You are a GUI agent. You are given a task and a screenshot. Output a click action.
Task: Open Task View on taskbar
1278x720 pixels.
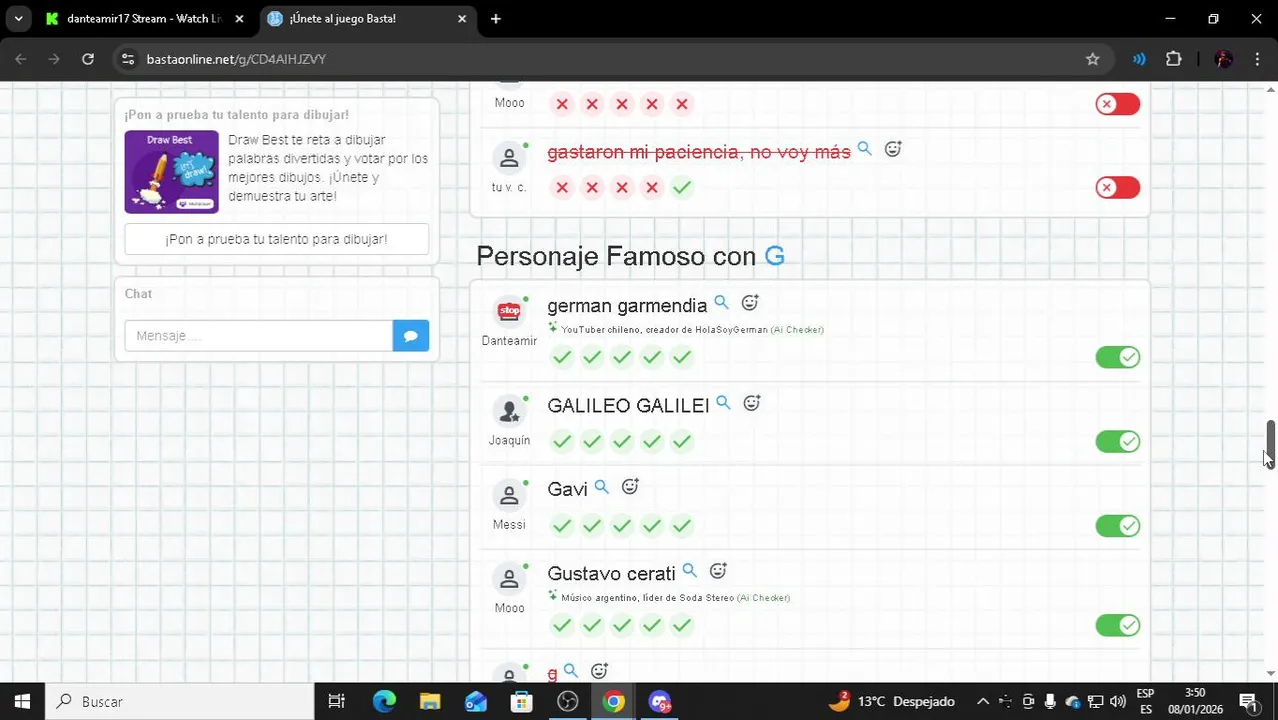pyautogui.click(x=337, y=702)
